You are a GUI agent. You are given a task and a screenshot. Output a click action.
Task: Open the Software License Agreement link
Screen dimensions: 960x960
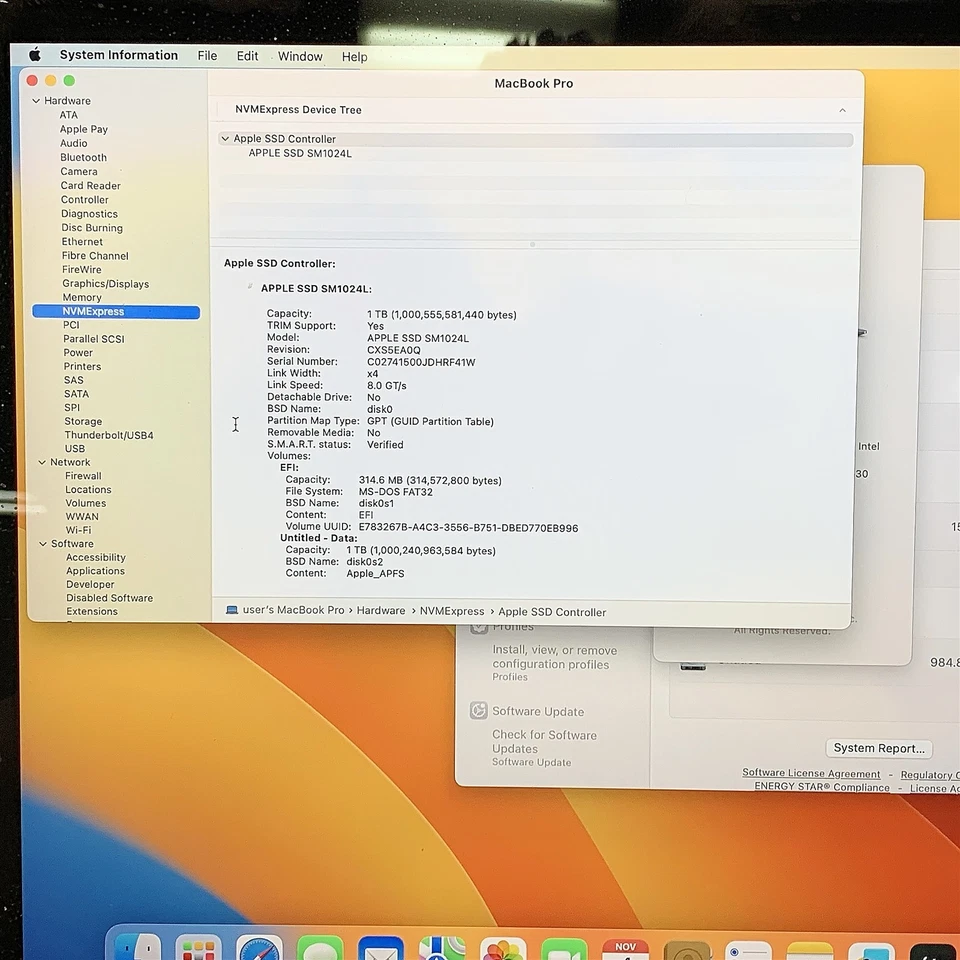pos(811,773)
